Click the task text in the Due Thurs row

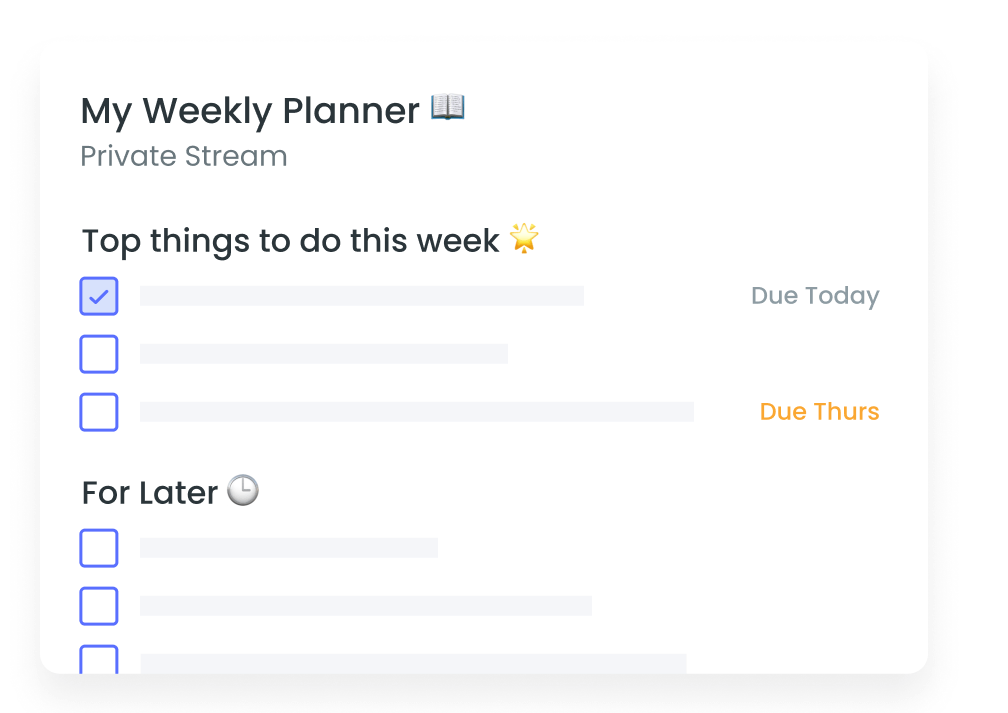tap(417, 412)
